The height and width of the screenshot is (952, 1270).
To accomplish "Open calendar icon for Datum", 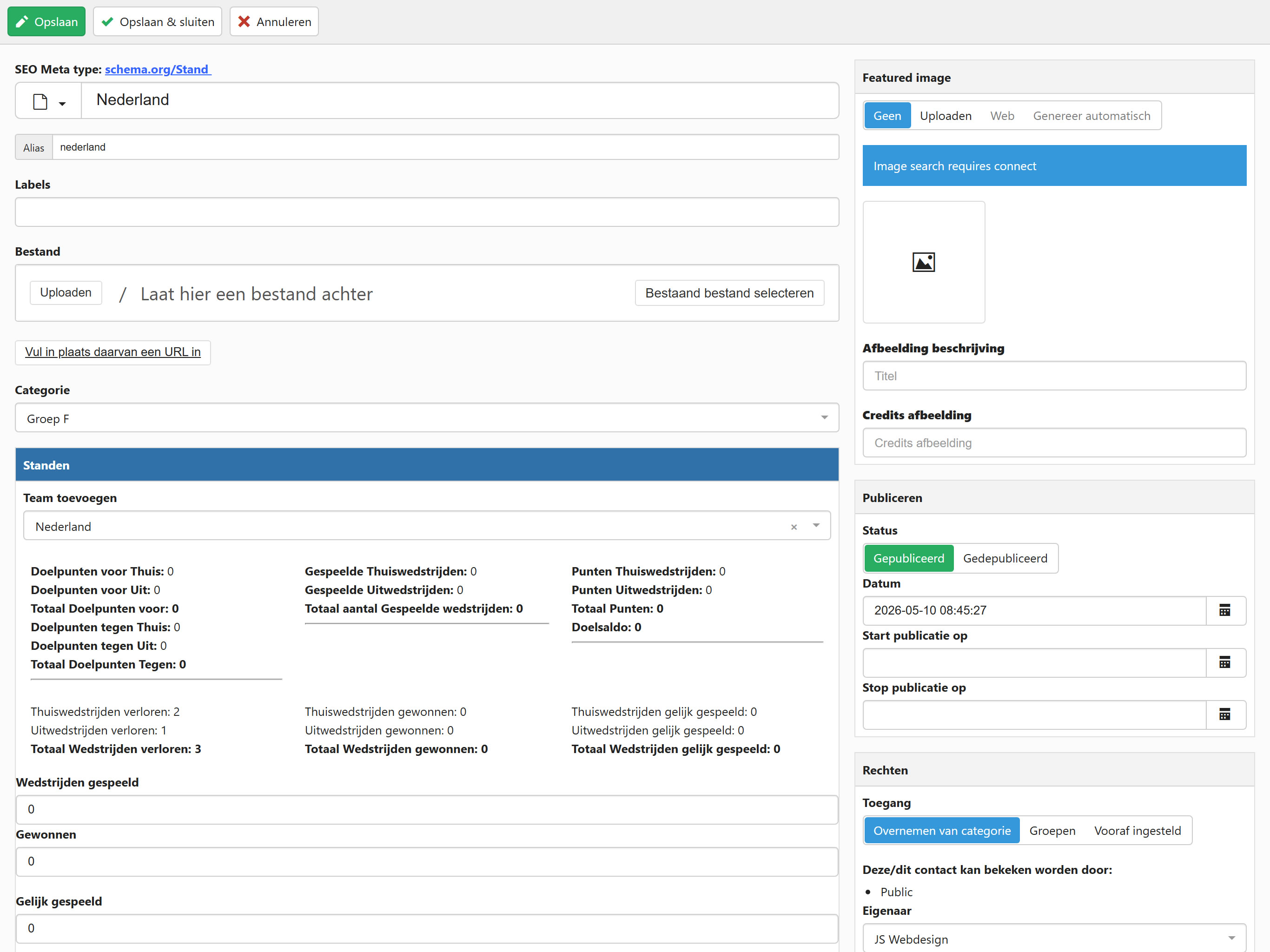I will coord(1225,610).
